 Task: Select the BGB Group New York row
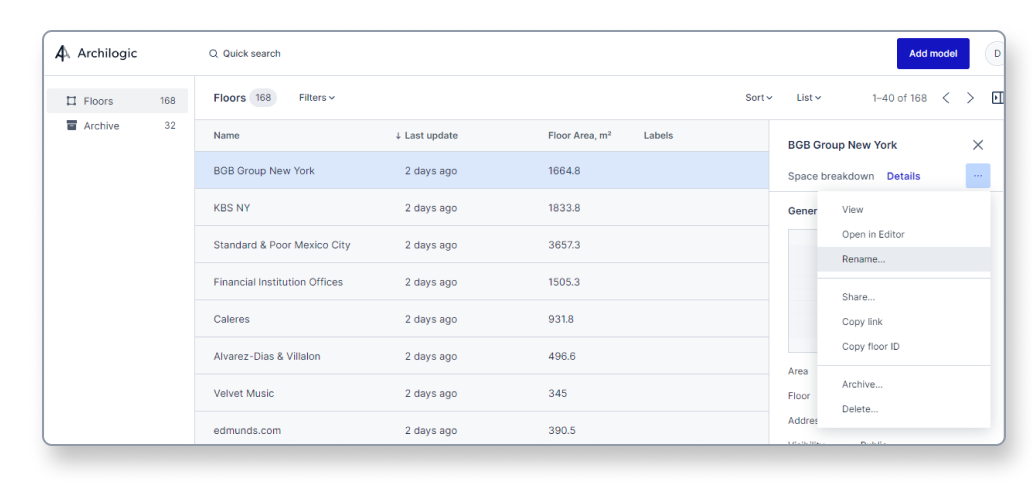pos(482,171)
